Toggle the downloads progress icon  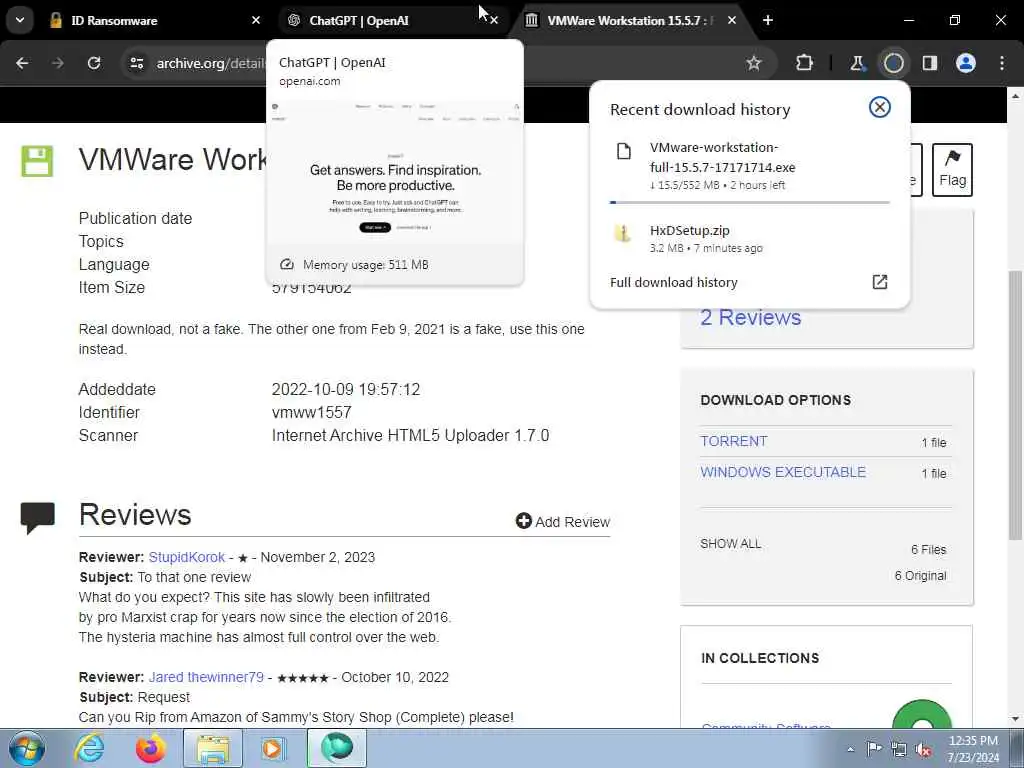(x=893, y=63)
